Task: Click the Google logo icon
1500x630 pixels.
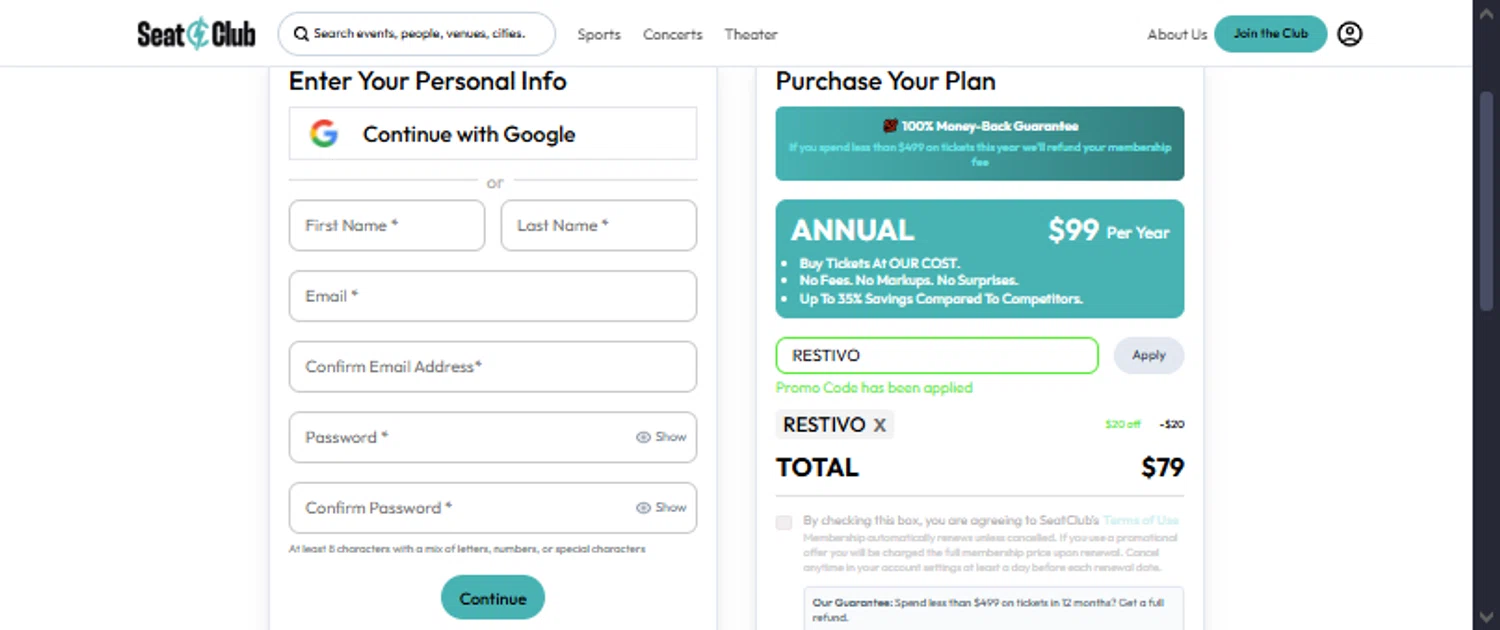Action: (323, 134)
